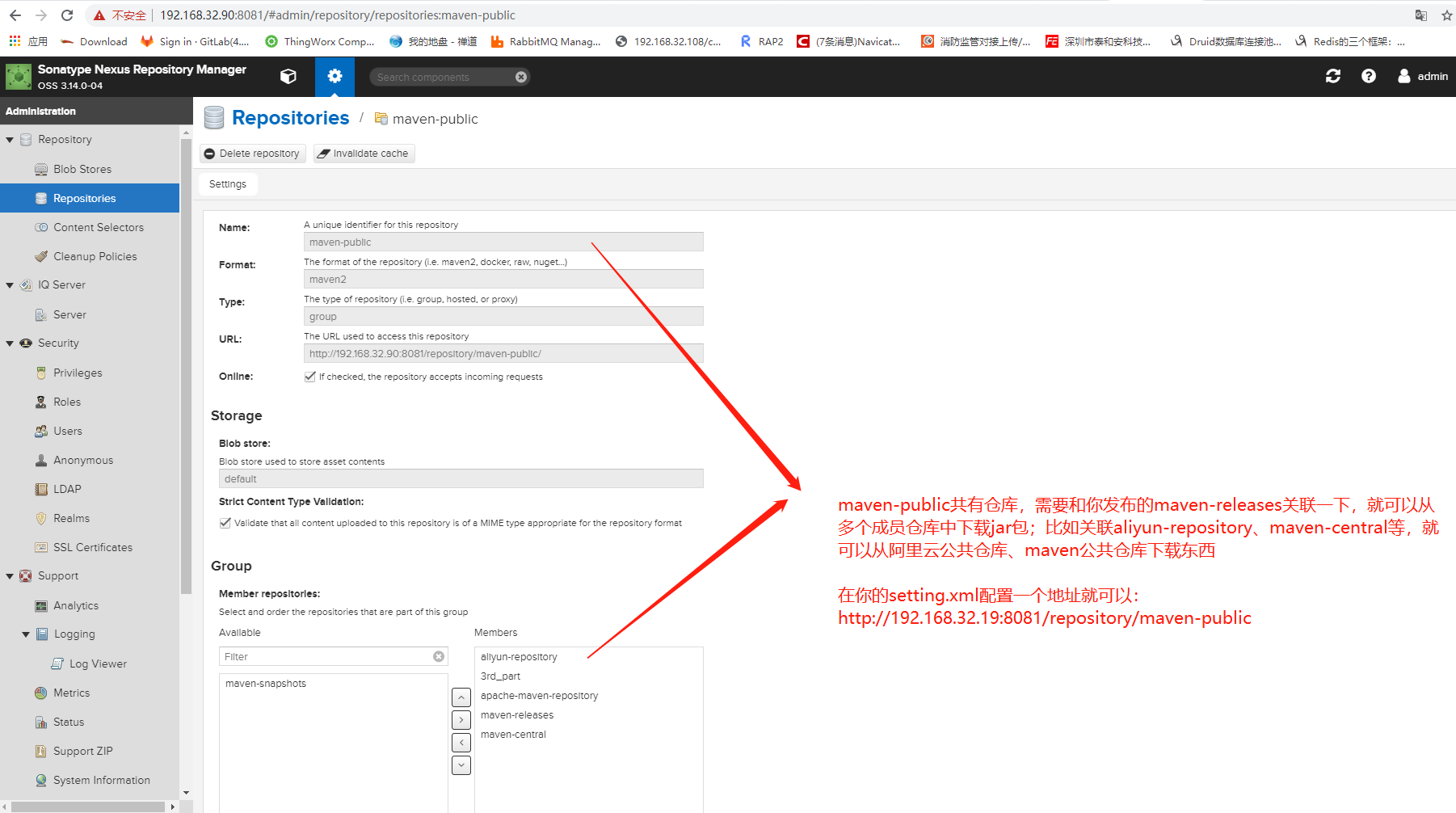
Task: Open the Anonymous settings
Action: tap(82, 460)
